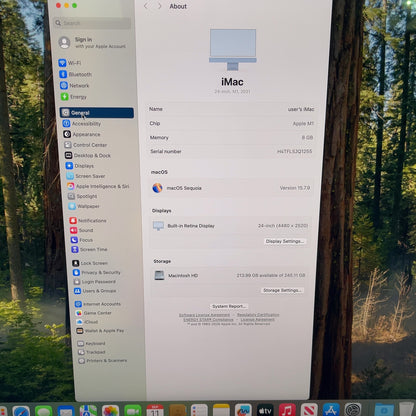Select the General sidebar item
Image resolution: width=416 pixels, height=416 pixels.
pos(97,113)
